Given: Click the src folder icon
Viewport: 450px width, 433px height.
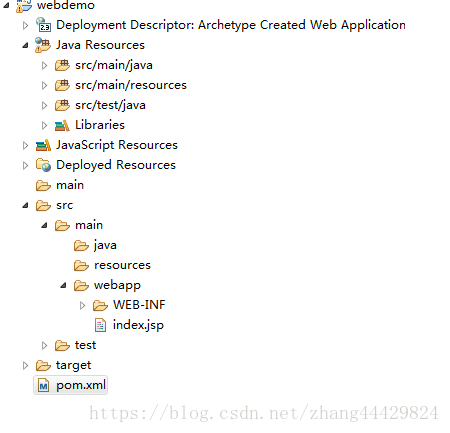Looking at the screenshot, I should click(x=43, y=205).
